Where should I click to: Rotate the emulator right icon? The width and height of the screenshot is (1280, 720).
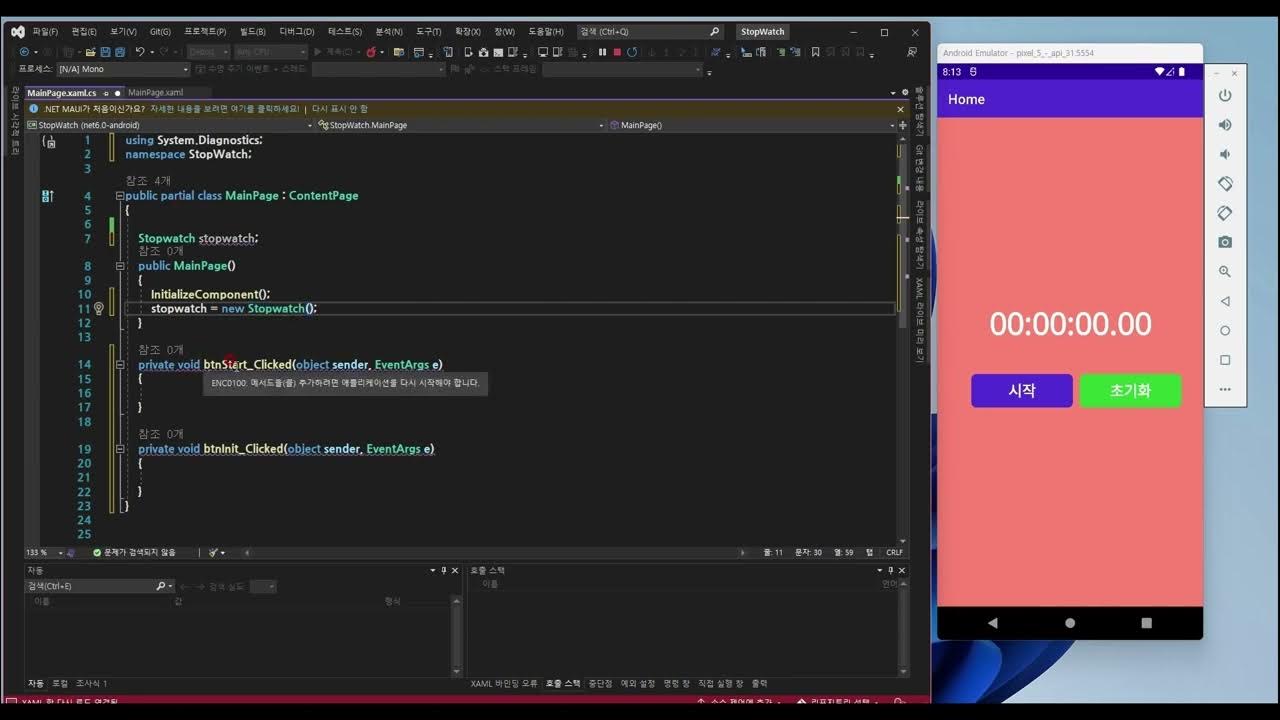point(1224,213)
